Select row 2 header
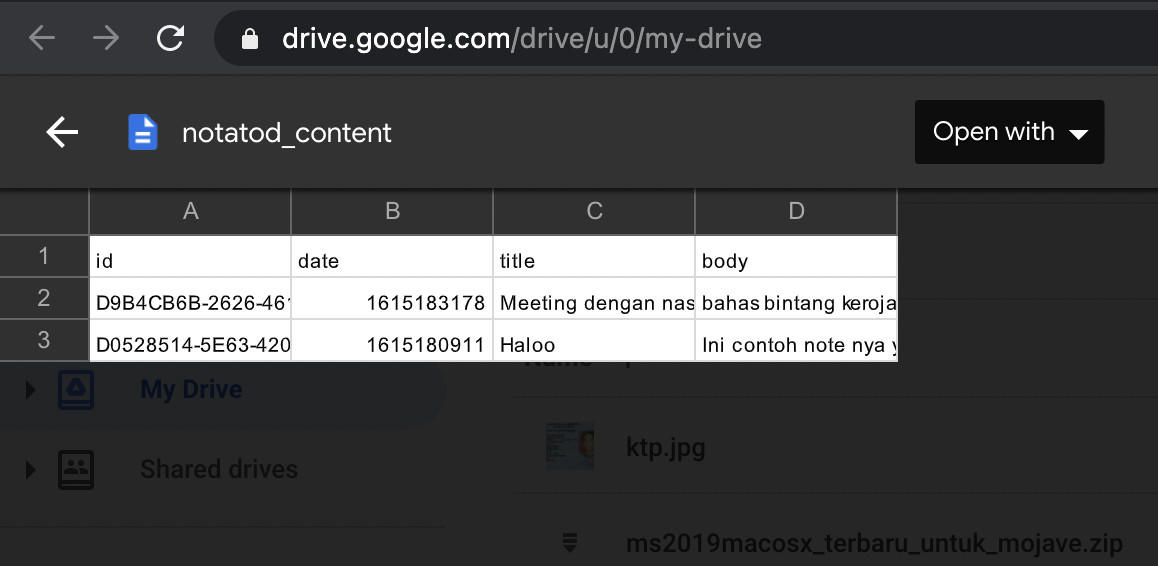1158x566 pixels. pyautogui.click(x=44, y=298)
